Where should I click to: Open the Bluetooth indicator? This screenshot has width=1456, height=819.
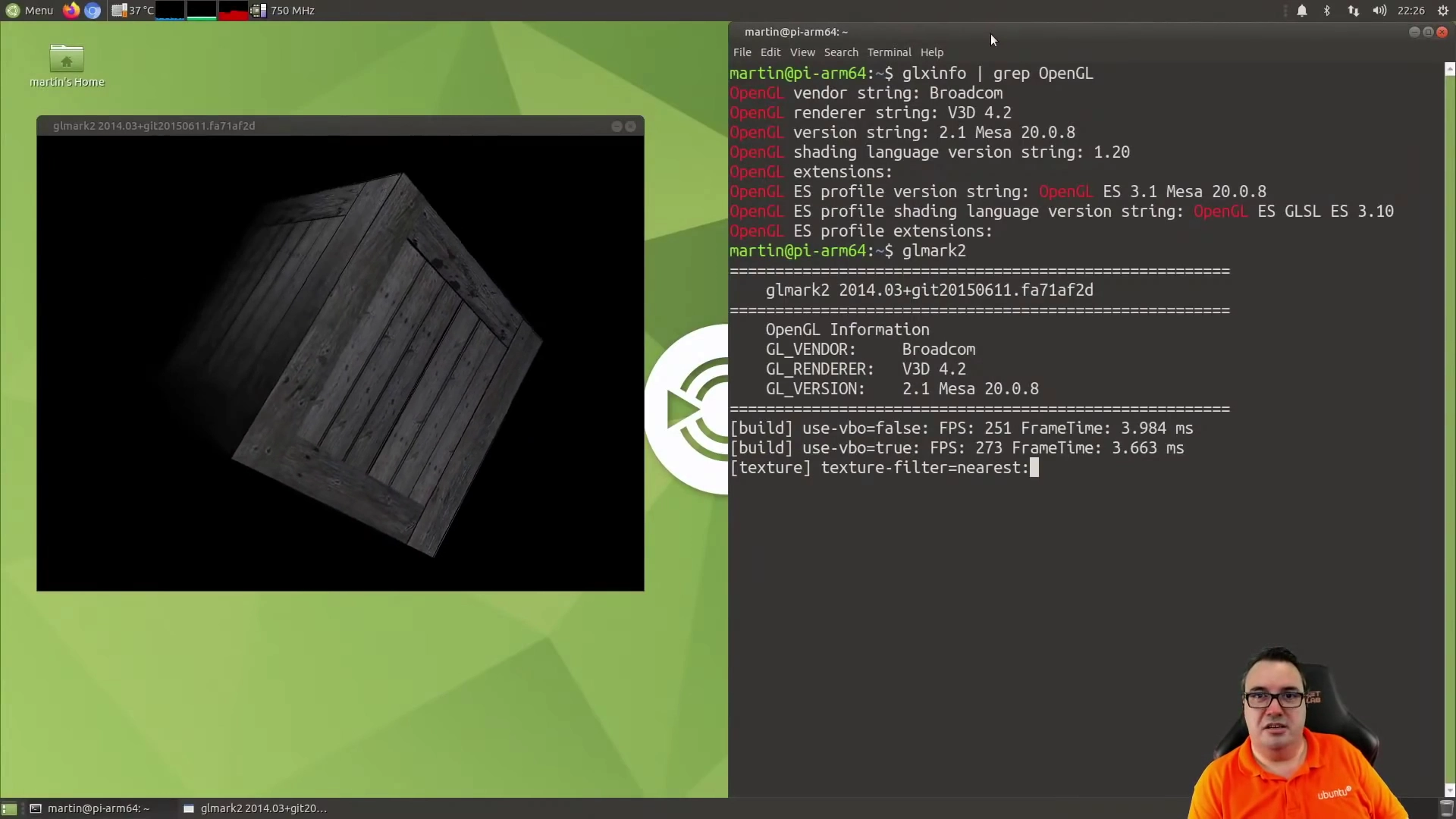pos(1327,11)
